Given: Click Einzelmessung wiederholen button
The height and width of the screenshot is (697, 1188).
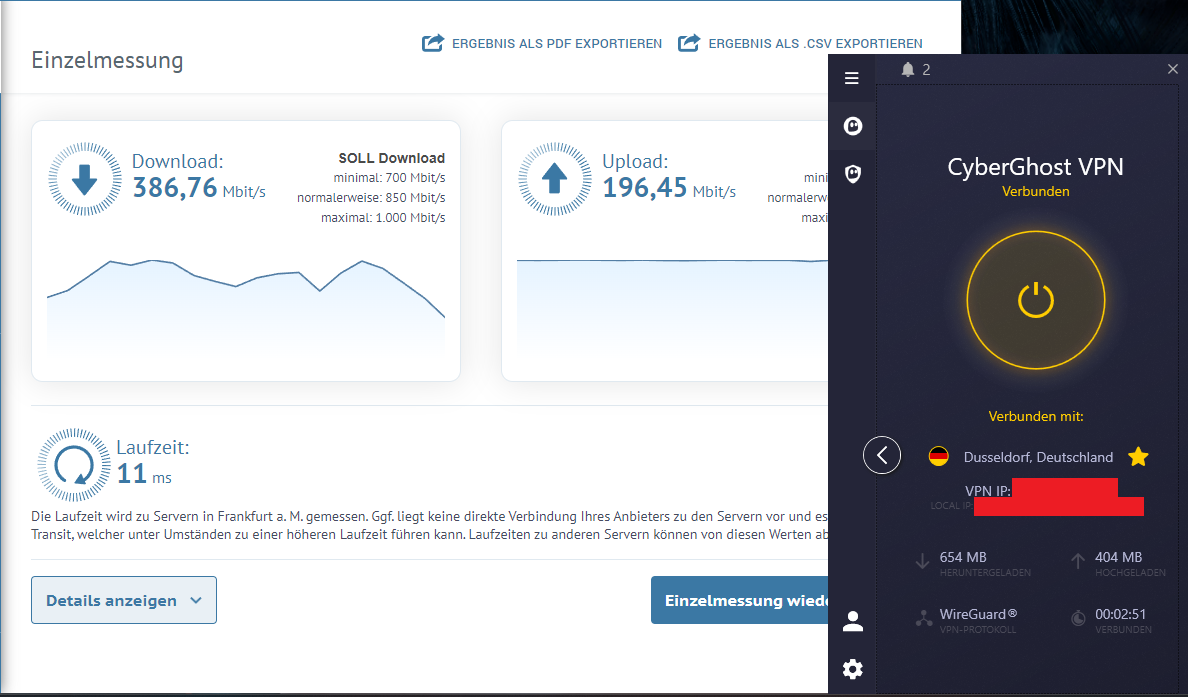Looking at the screenshot, I should click(x=739, y=600).
